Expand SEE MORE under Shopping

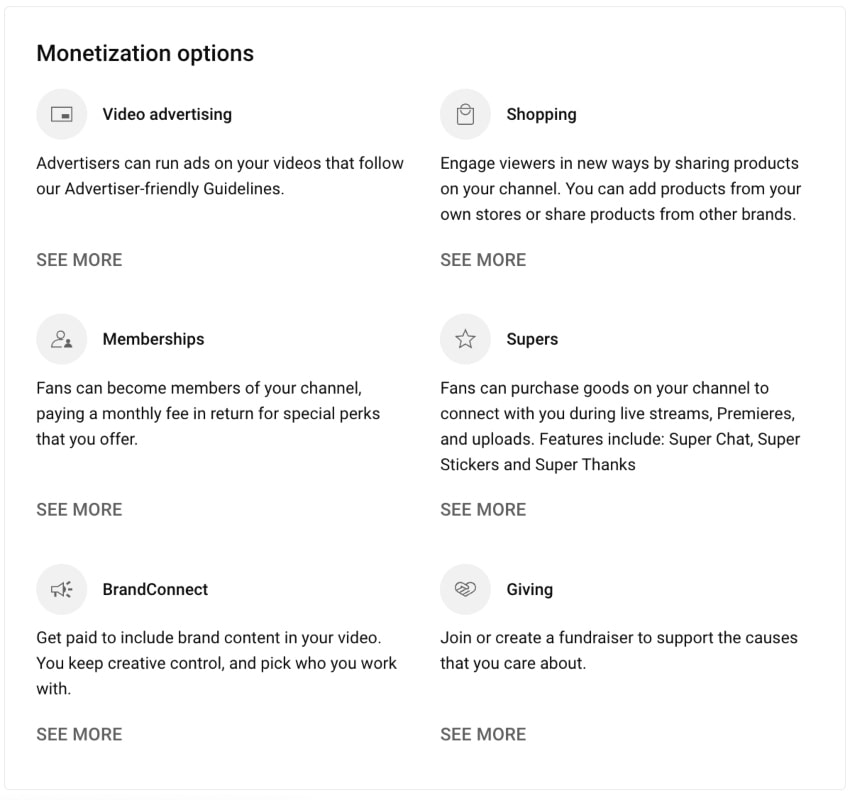point(483,259)
